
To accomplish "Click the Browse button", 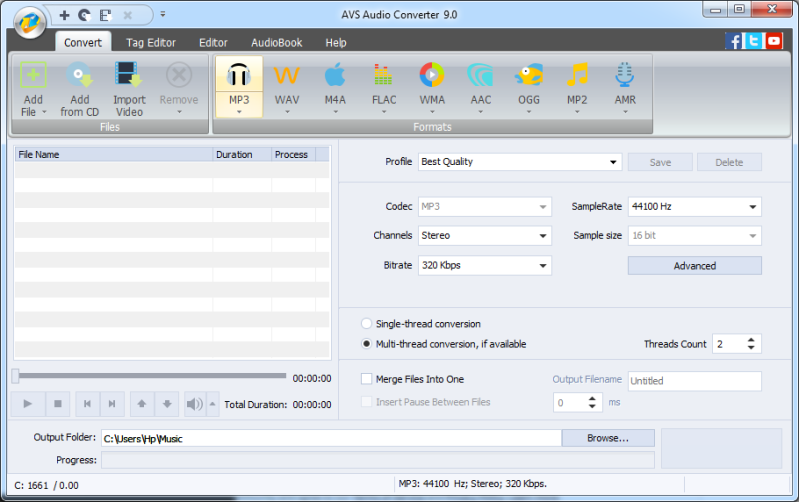I will [x=607, y=438].
